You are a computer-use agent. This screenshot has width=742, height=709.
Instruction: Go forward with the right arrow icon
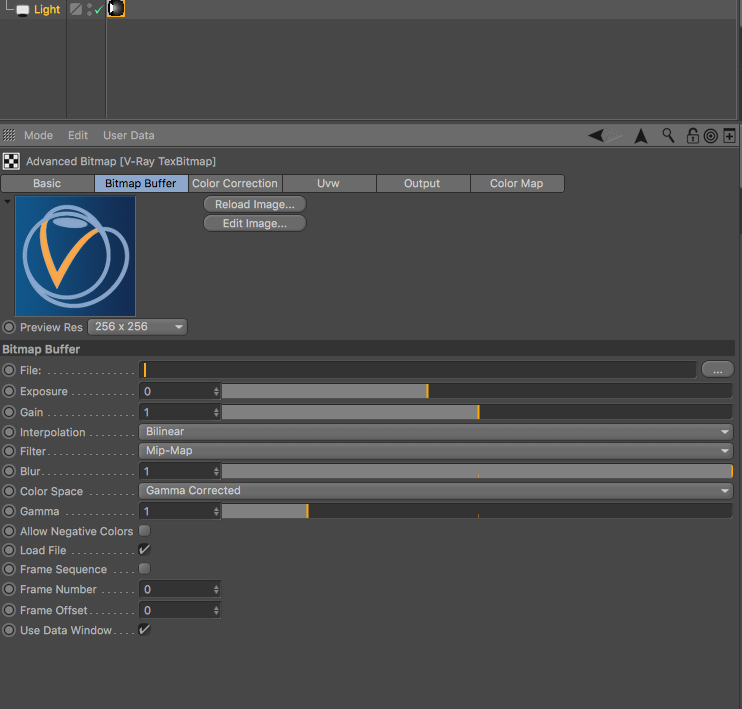615,135
